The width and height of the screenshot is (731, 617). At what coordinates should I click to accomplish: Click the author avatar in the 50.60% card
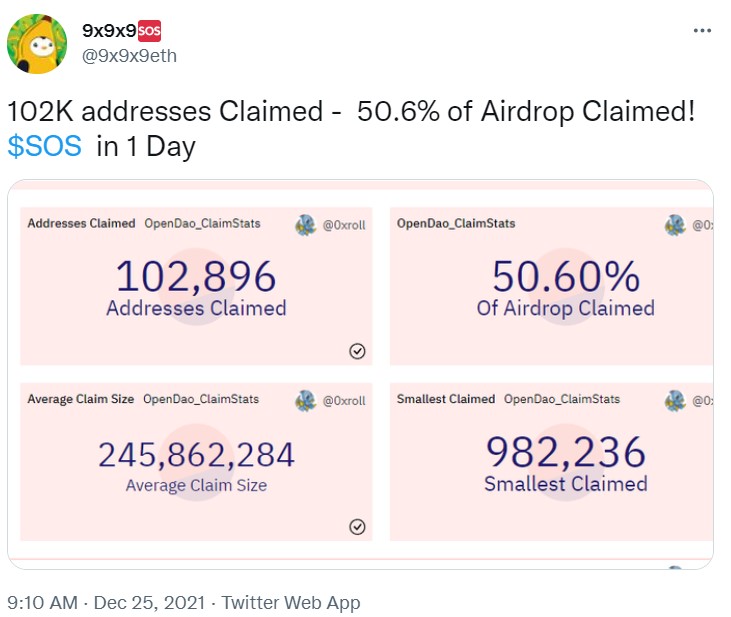[x=676, y=225]
